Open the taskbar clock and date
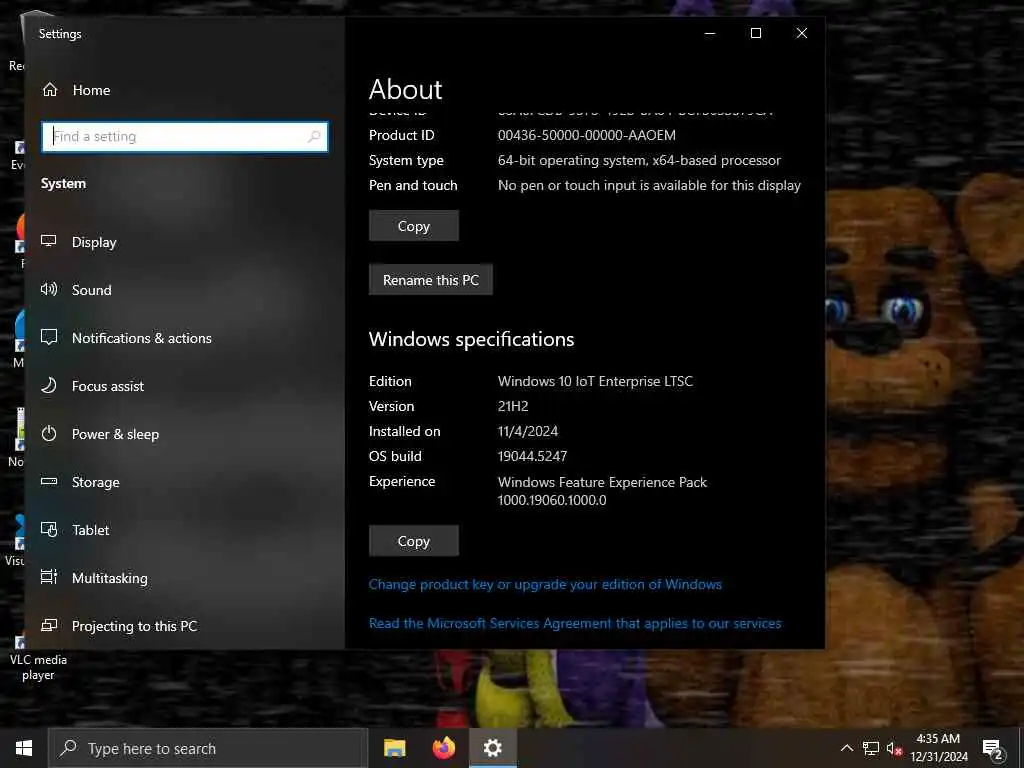The width and height of the screenshot is (1024, 768). 938,748
